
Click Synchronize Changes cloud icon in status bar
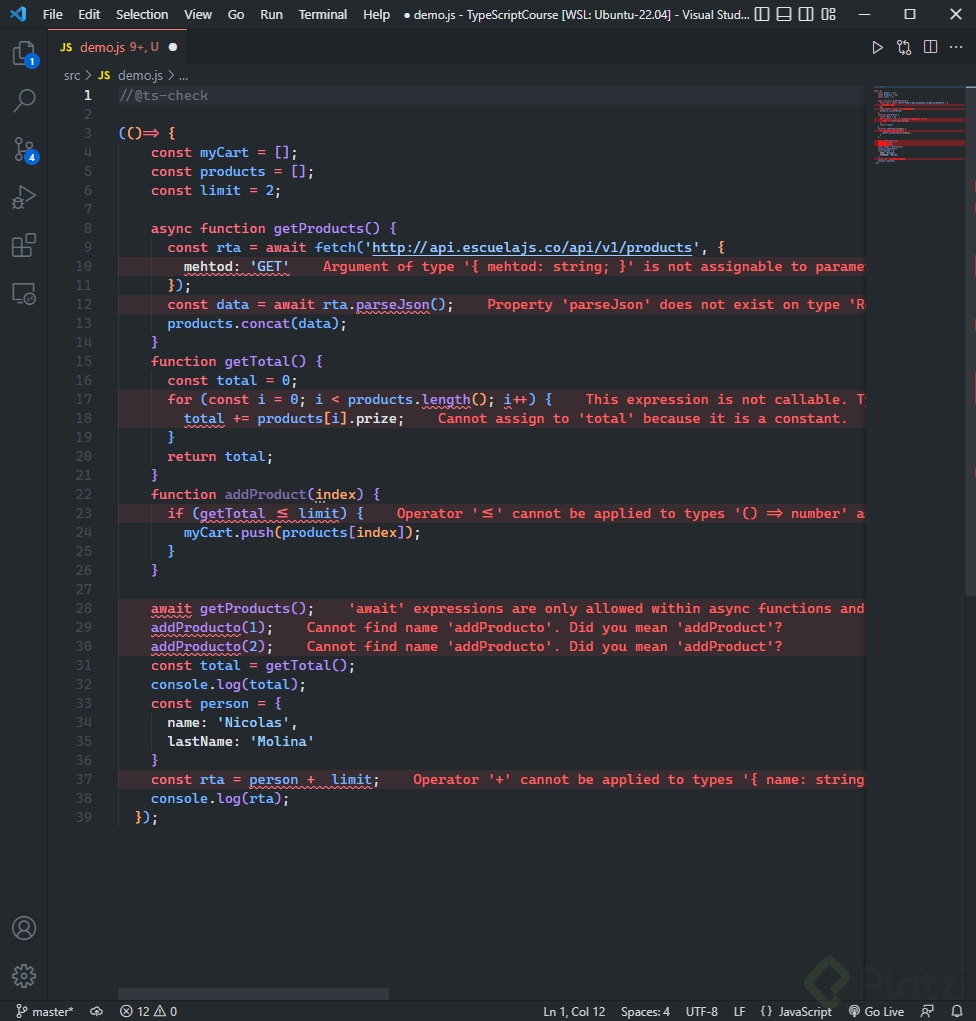[96, 1011]
